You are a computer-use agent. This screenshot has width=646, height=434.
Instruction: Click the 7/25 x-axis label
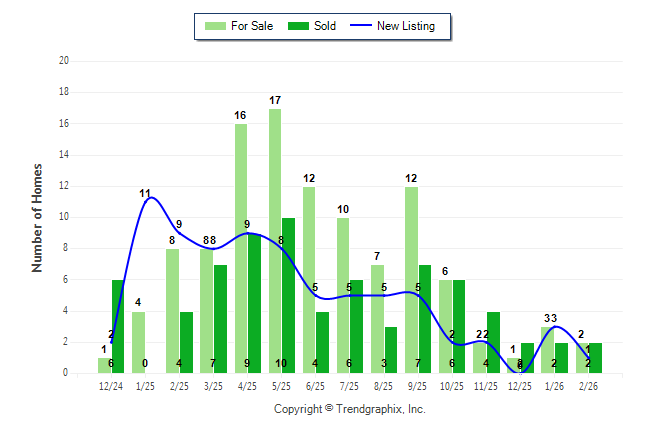(x=350, y=385)
